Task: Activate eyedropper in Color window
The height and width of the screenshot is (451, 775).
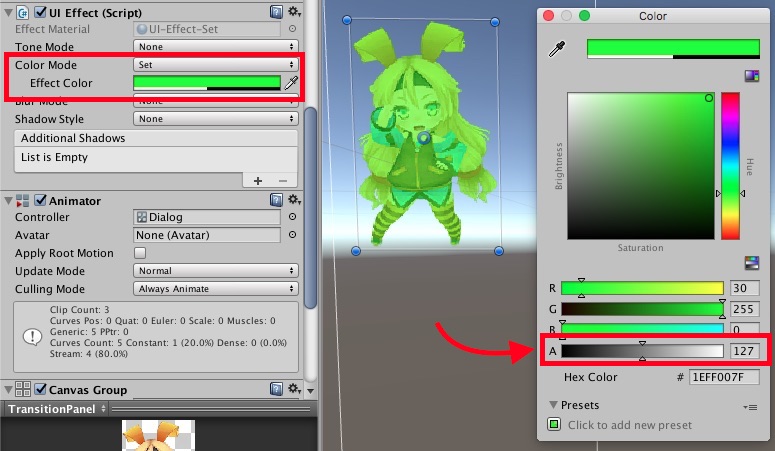Action: 557,49
